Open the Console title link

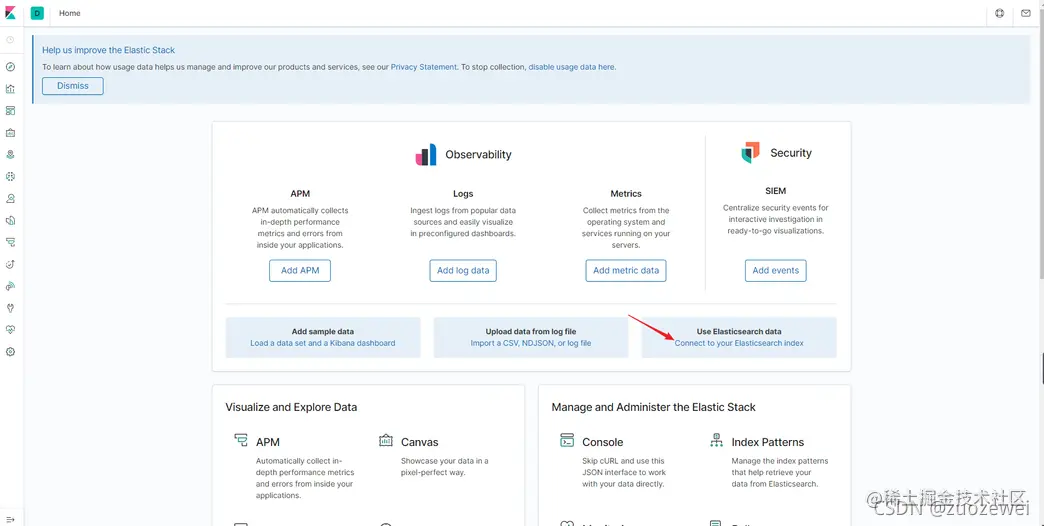point(603,442)
